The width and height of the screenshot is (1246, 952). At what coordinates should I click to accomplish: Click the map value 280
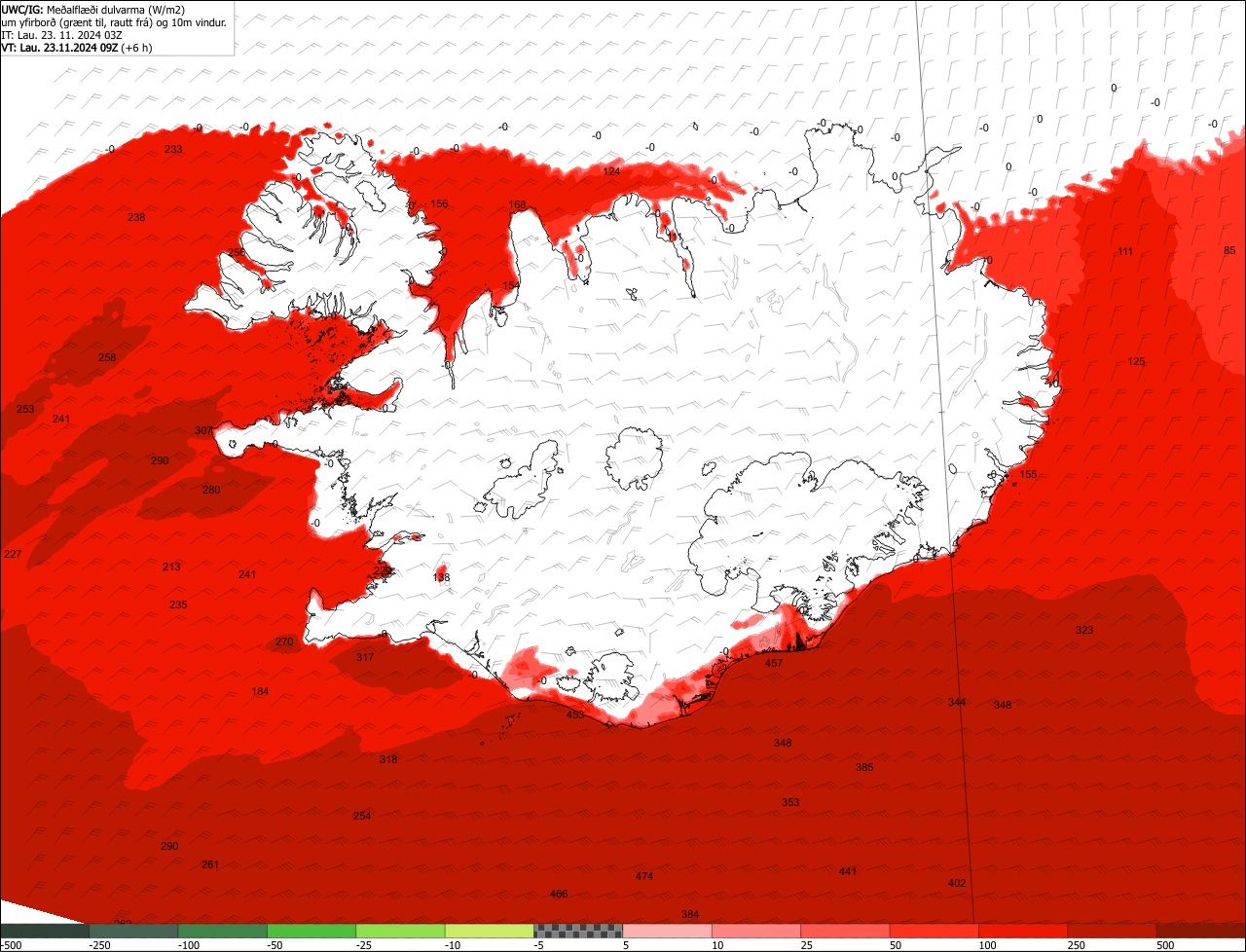[211, 490]
